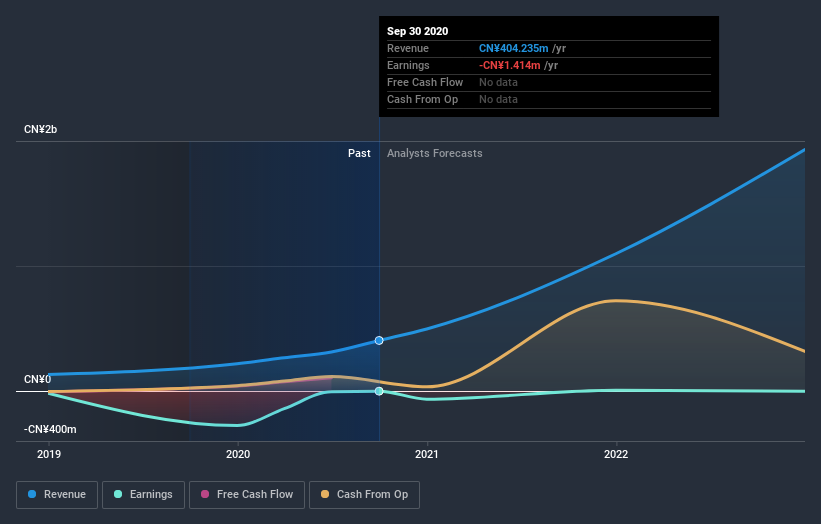Select the teal earnings data point marker
Screen dimensions: 821x524
[379, 391]
